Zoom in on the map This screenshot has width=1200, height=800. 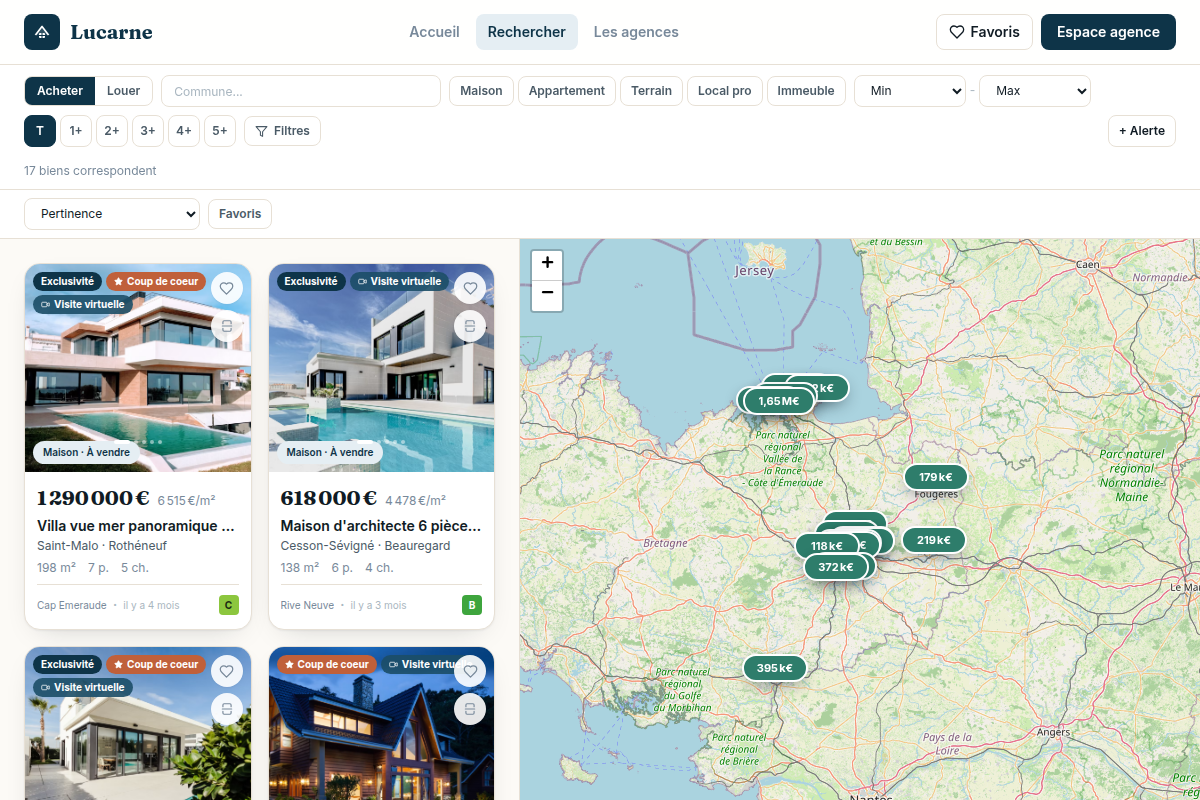547,264
